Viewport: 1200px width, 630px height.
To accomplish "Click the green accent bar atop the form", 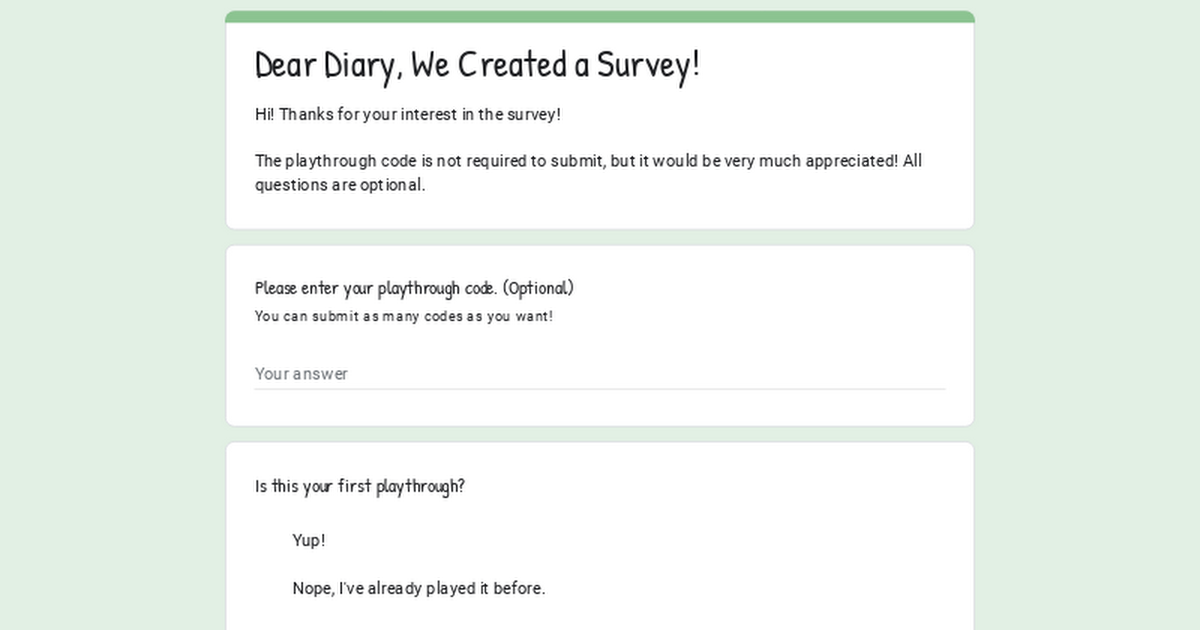I will point(600,17).
